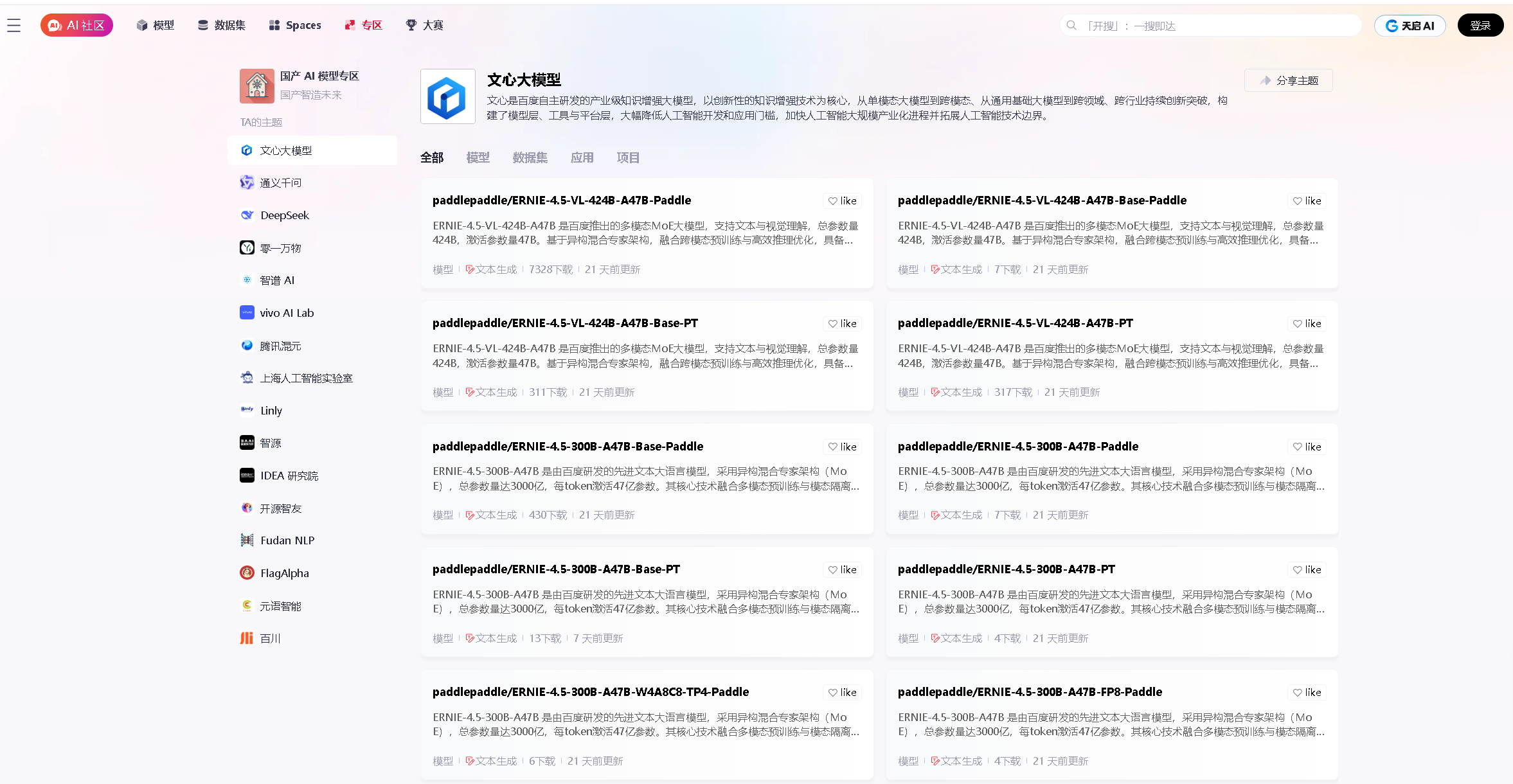1513x784 pixels.
Task: Select 上海人工智能实验室 icon in sidebar
Action: [x=247, y=378]
